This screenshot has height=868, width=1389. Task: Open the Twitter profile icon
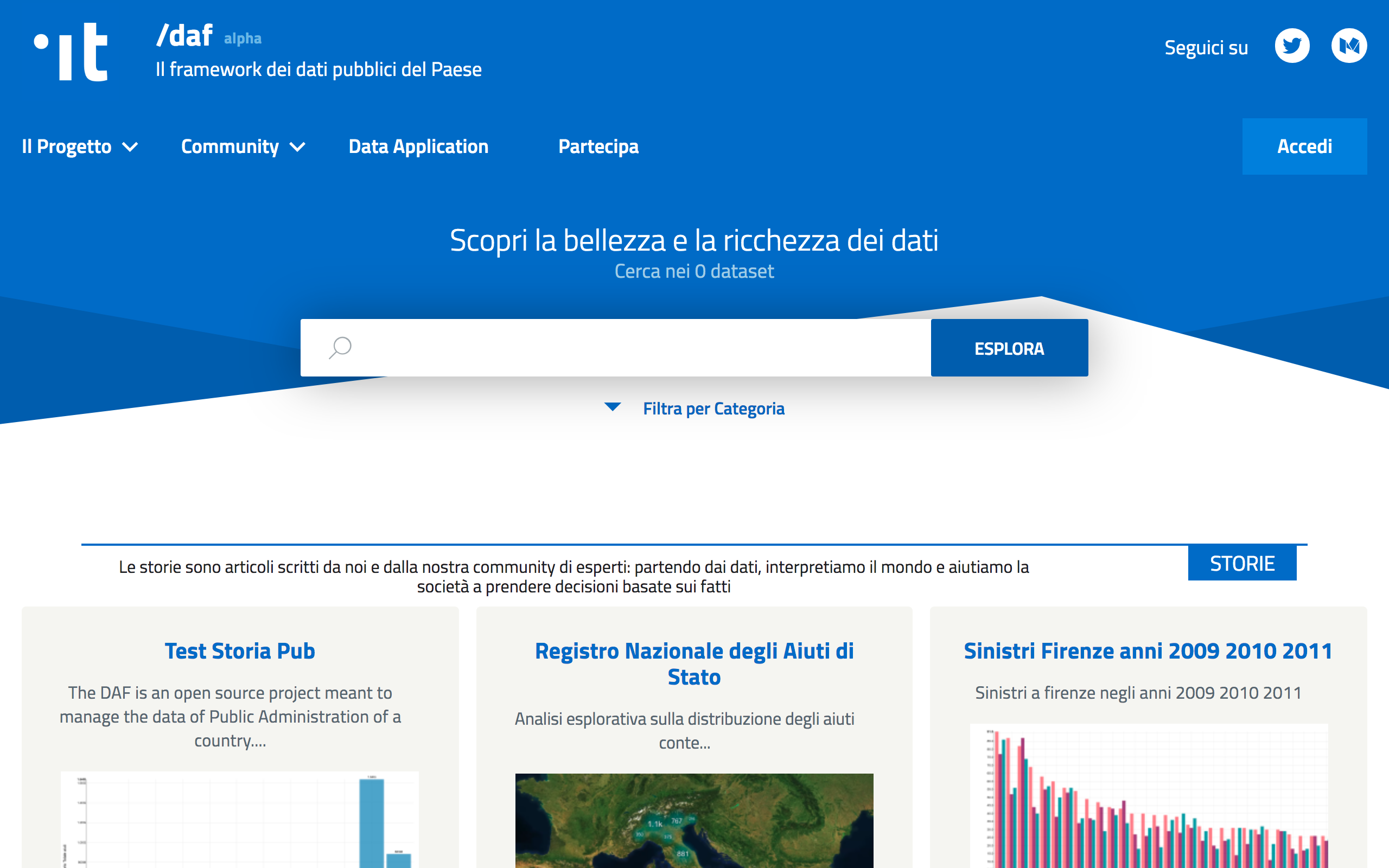point(1292,46)
